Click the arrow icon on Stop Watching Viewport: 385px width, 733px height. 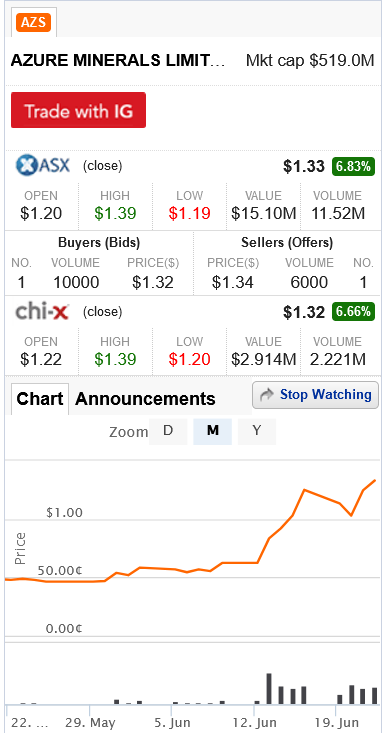267,395
